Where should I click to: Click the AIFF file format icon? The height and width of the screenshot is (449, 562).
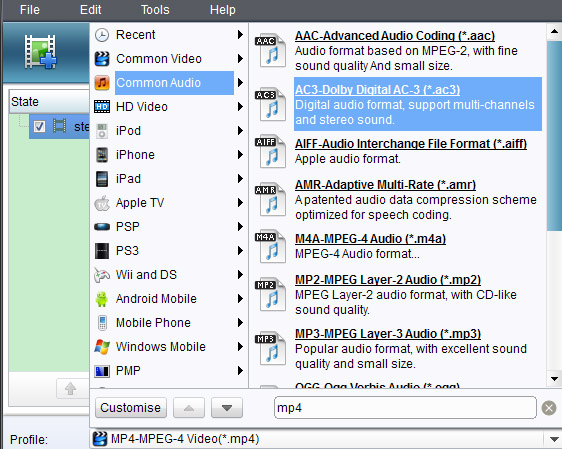(x=271, y=151)
